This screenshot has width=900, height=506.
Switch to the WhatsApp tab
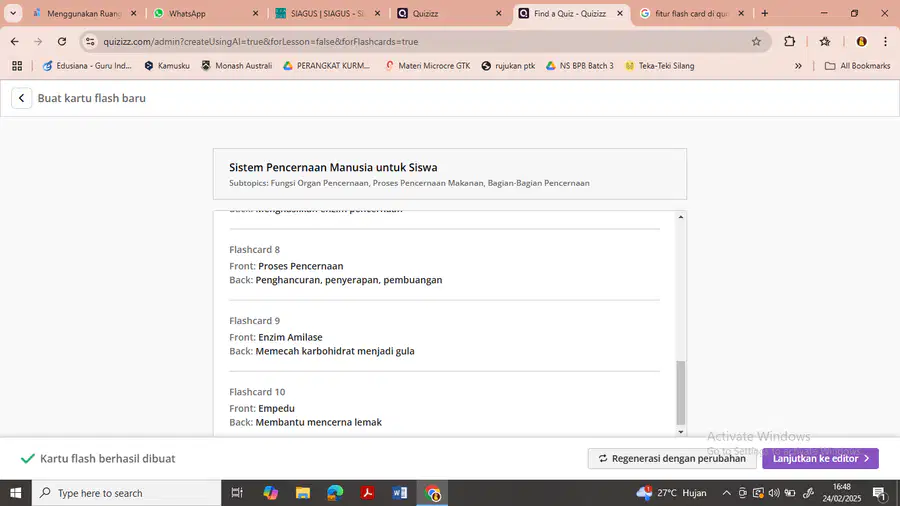click(205, 13)
